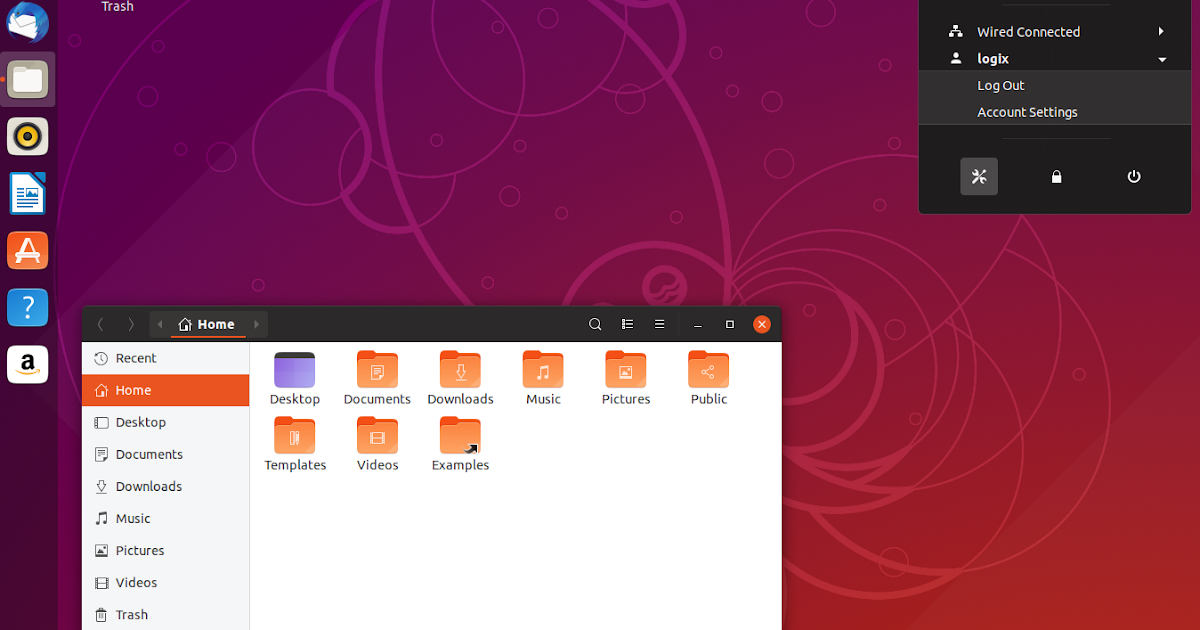
Task: Select Log Out from the user menu
Action: (1000, 85)
